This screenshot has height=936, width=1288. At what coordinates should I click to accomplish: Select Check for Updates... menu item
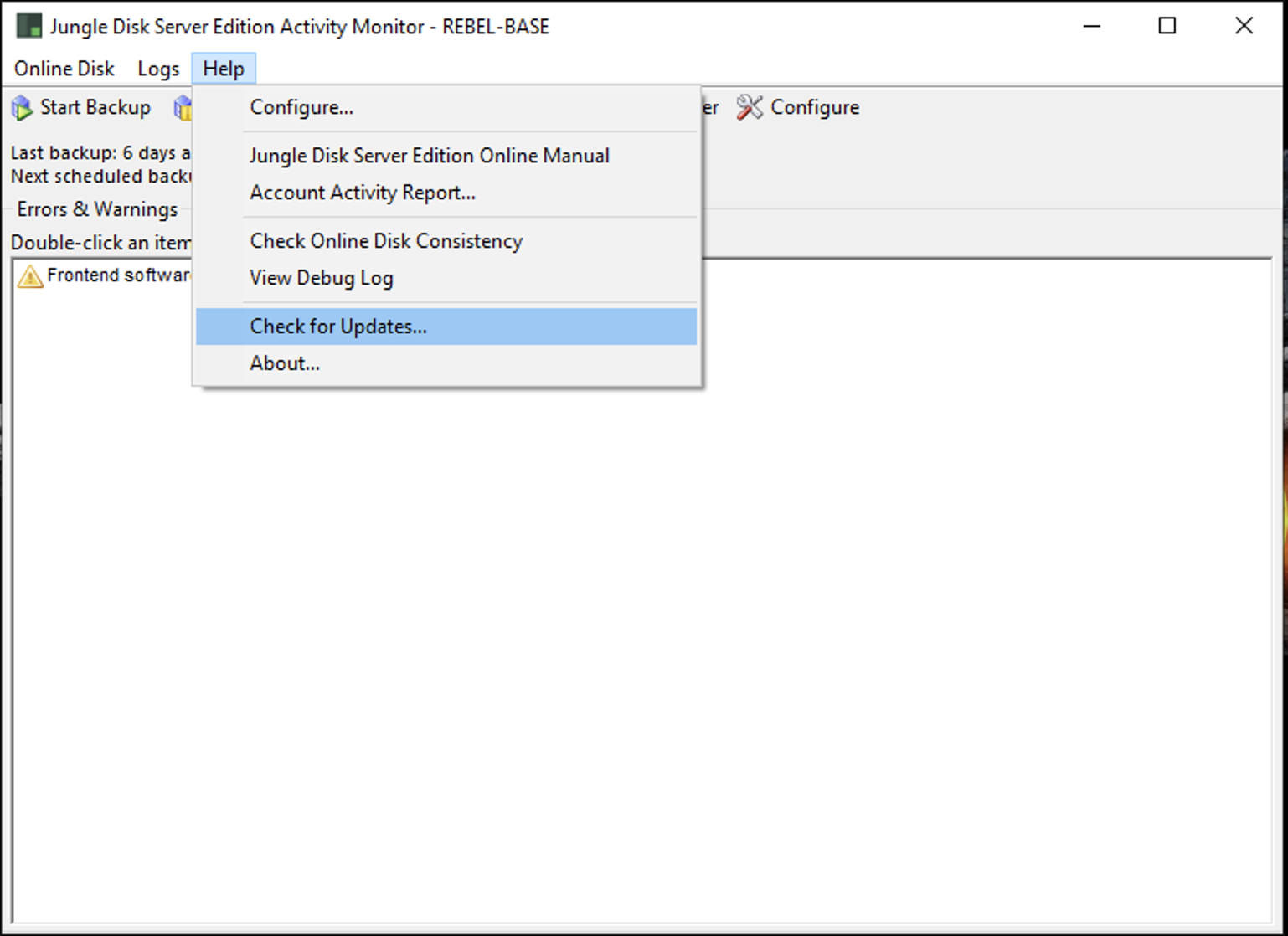point(446,327)
